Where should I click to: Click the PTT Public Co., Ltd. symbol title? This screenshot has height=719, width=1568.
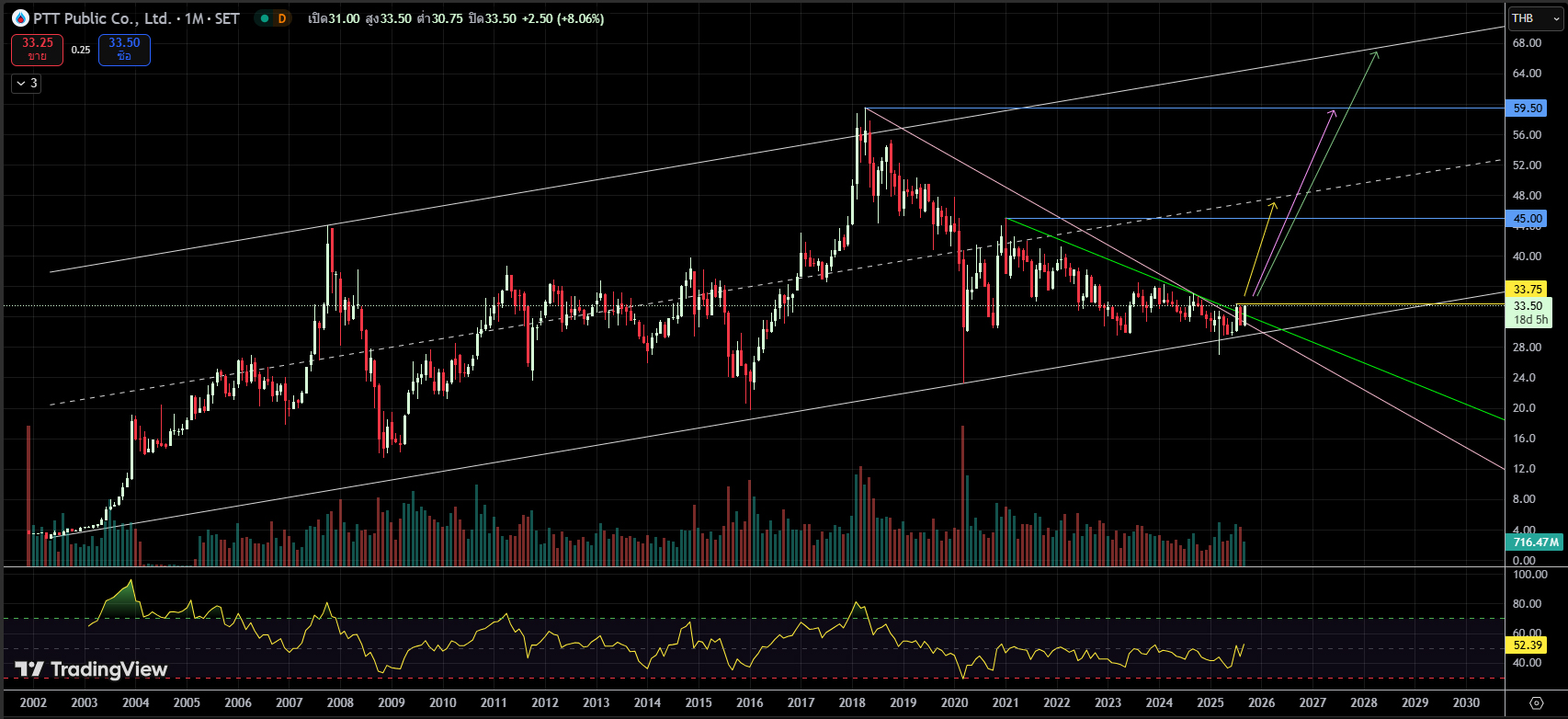[x=101, y=18]
